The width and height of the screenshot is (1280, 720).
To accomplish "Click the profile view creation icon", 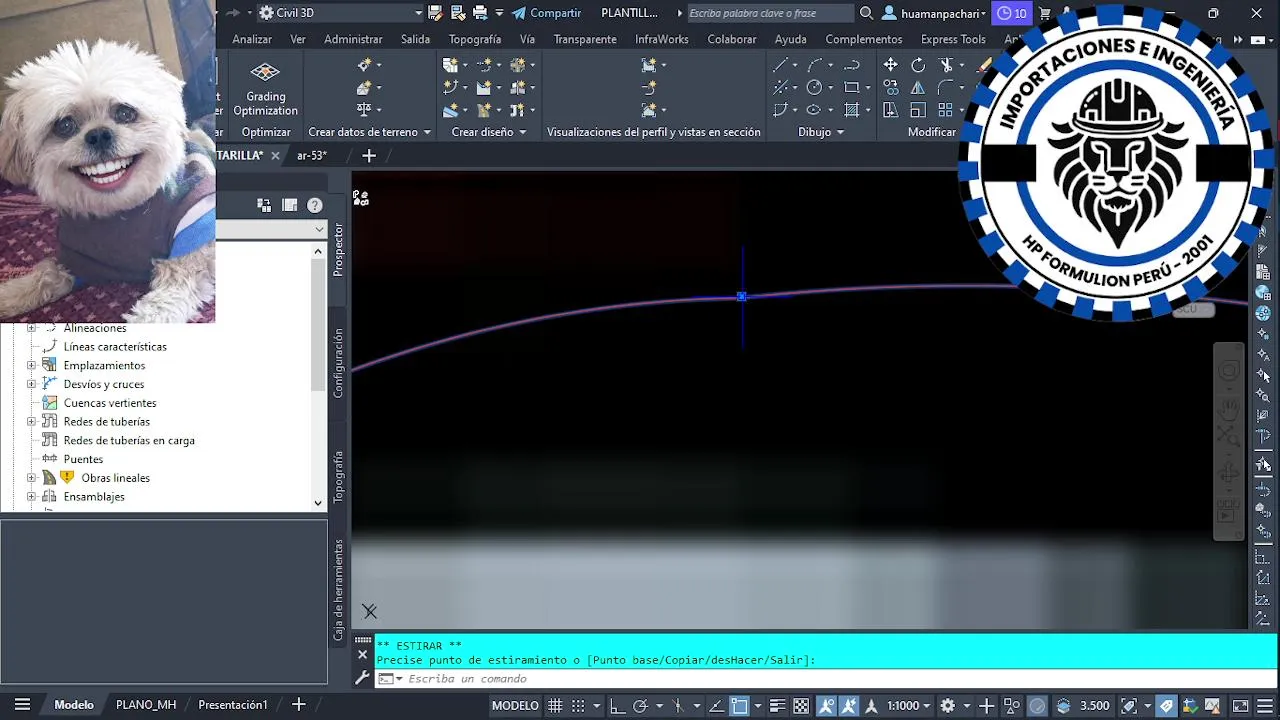I will click(649, 65).
